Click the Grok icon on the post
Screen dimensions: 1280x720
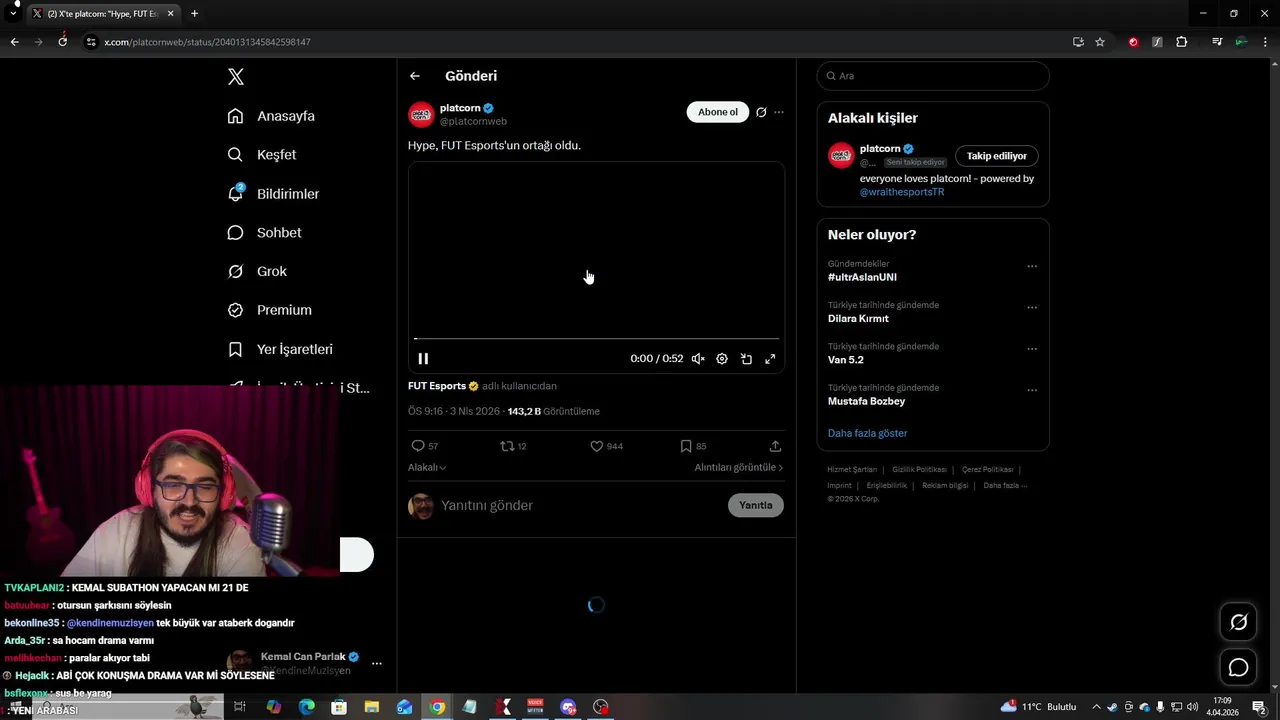coord(761,112)
